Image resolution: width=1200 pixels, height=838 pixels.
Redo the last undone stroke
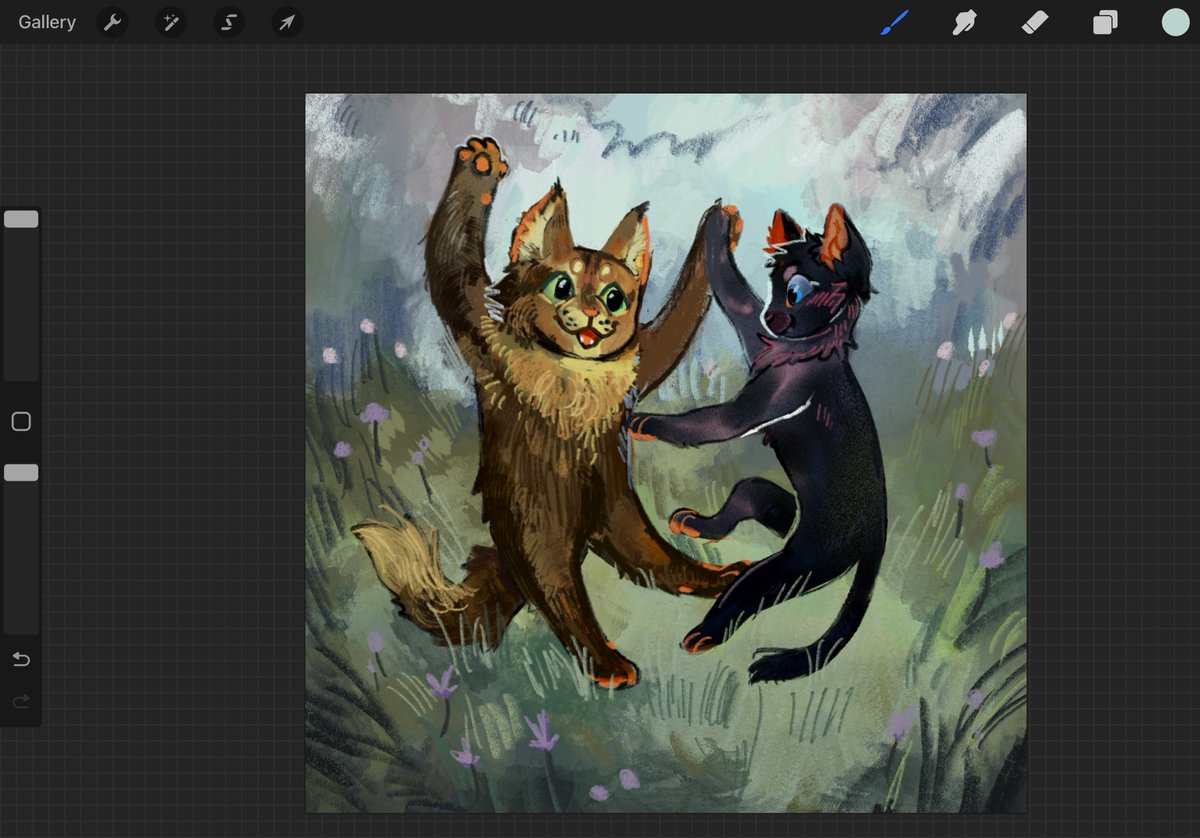[21, 702]
